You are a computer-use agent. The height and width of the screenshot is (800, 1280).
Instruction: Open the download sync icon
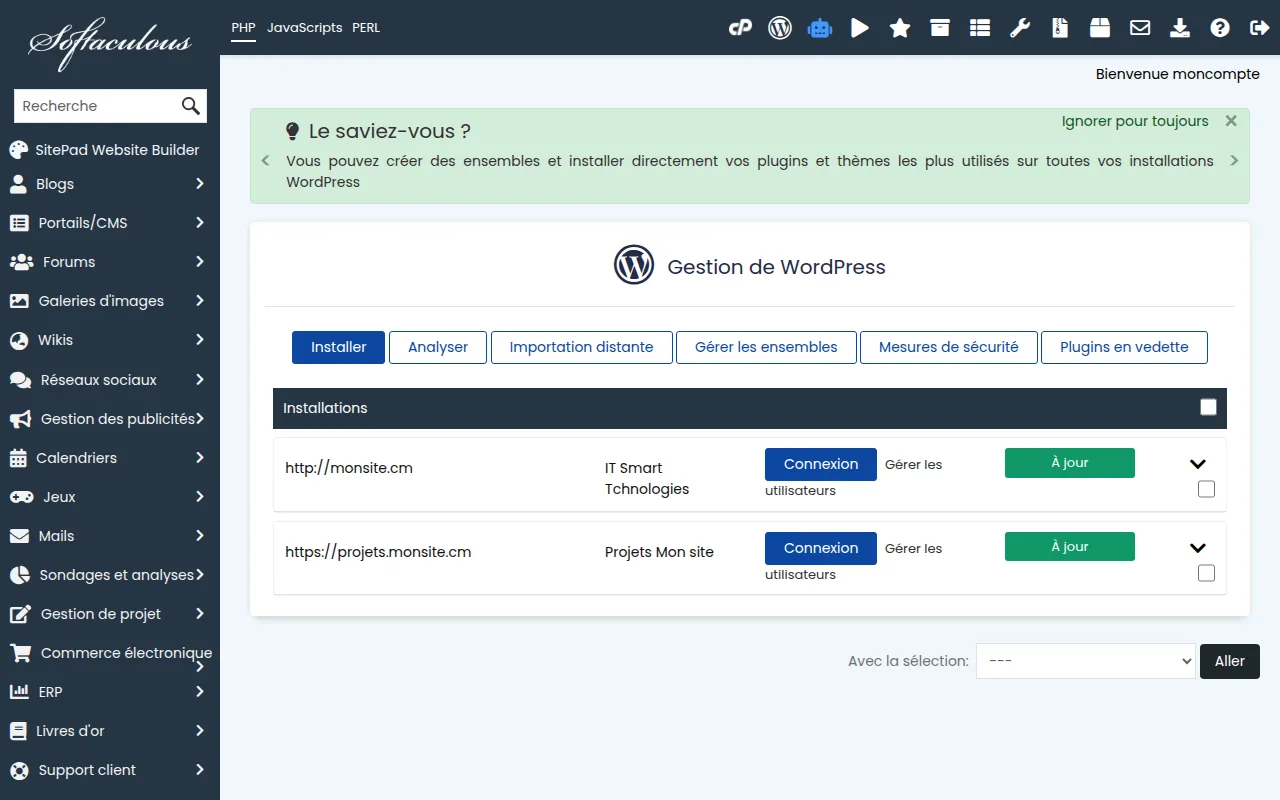(1180, 28)
